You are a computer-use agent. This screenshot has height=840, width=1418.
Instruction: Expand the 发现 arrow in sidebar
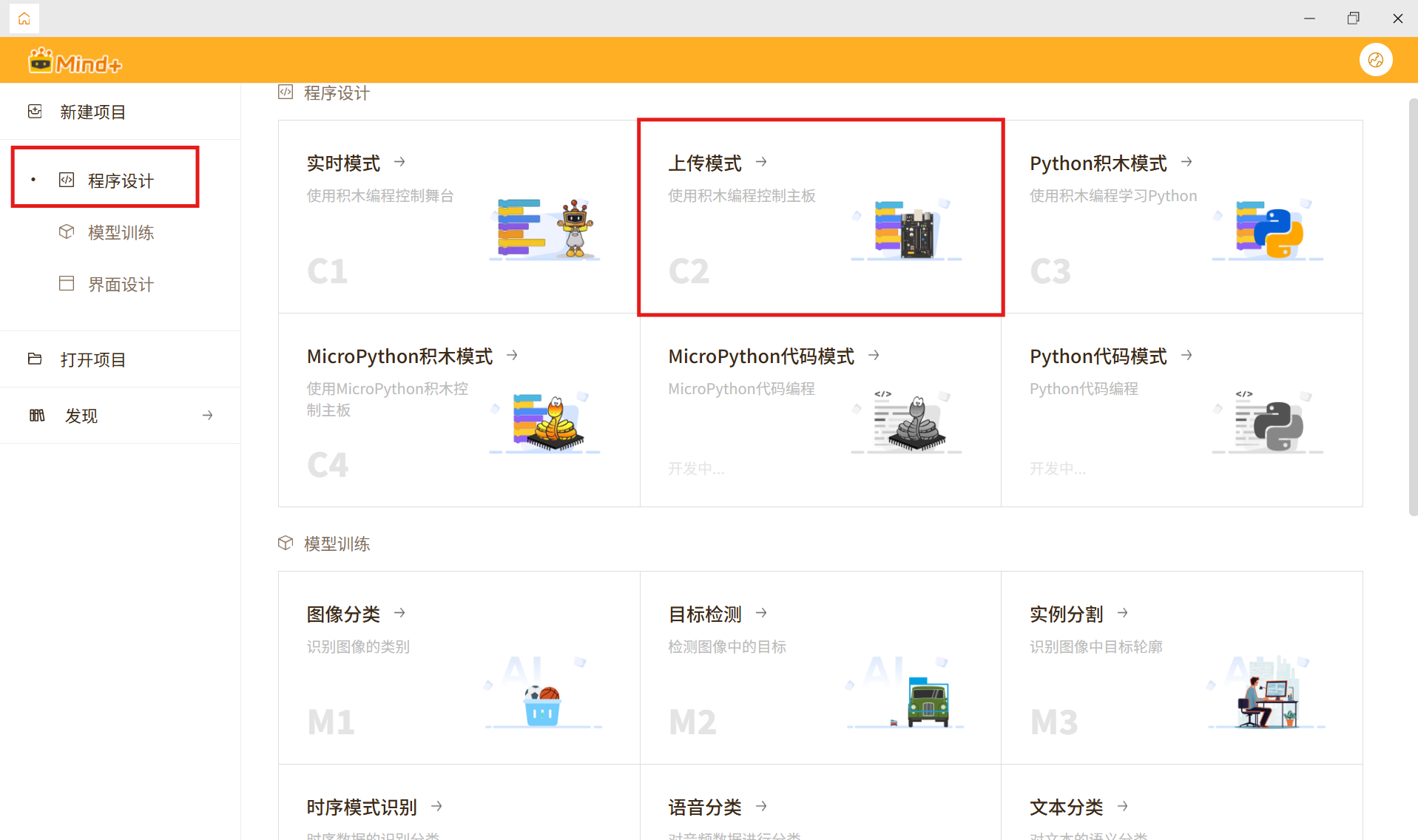pyautogui.click(x=207, y=416)
